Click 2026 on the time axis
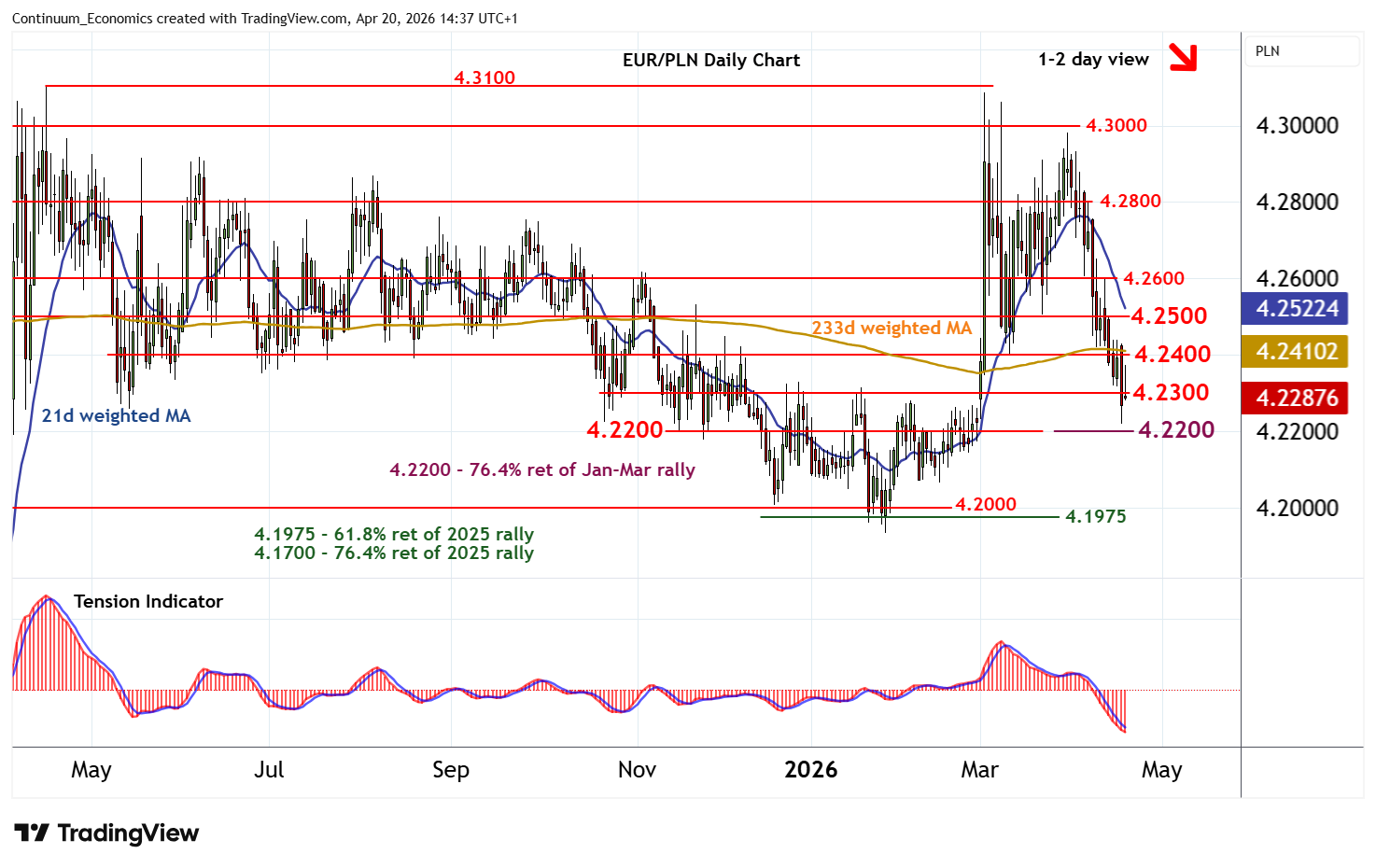The height and width of the screenshot is (868, 1376). (x=810, y=770)
